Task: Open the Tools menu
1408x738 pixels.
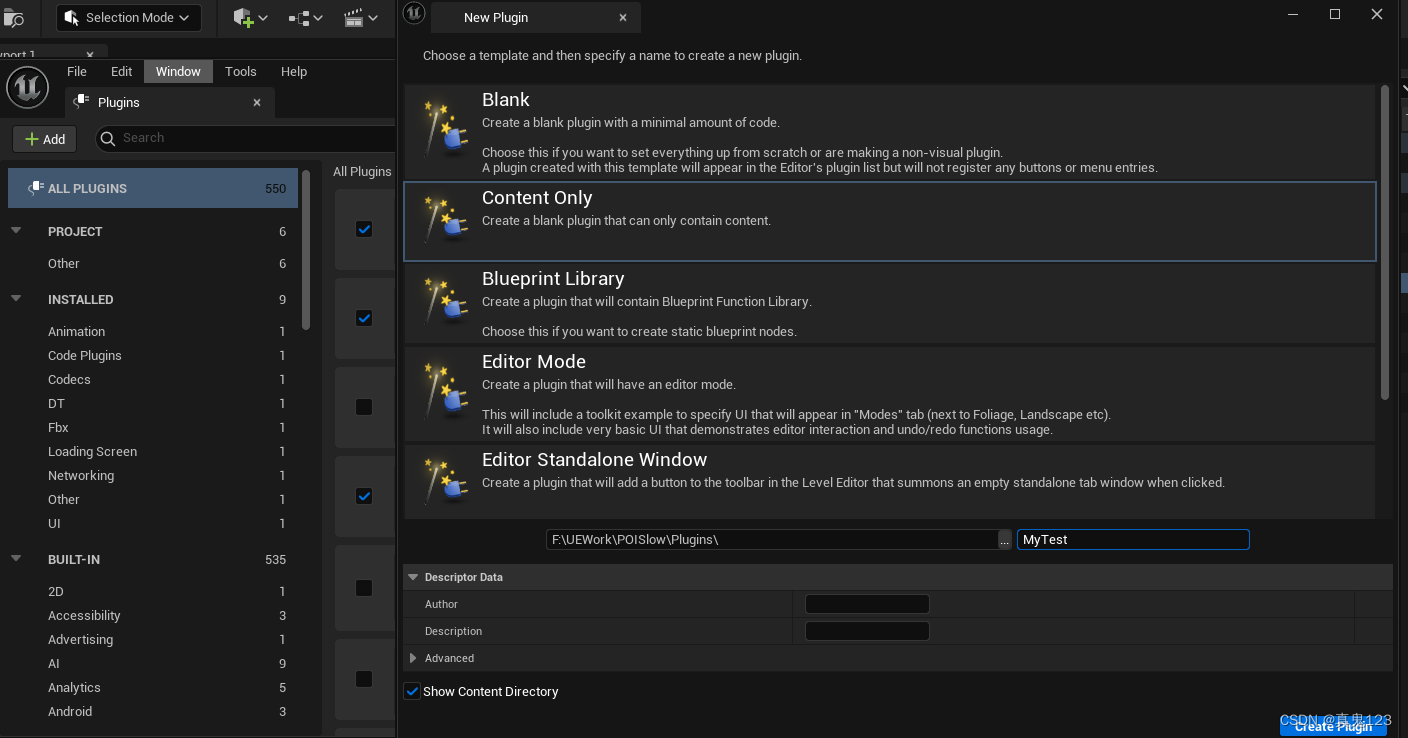Action: tap(241, 71)
